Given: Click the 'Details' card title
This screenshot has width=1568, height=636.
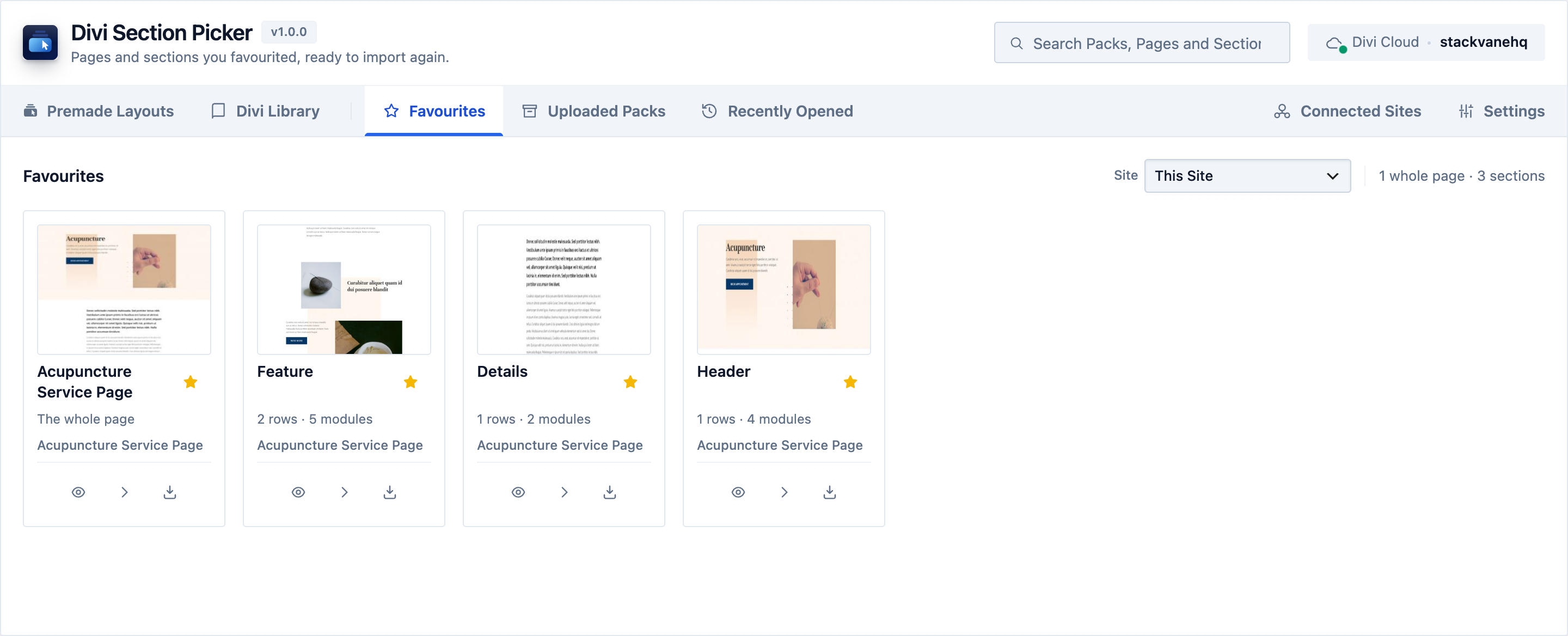Looking at the screenshot, I should [502, 371].
